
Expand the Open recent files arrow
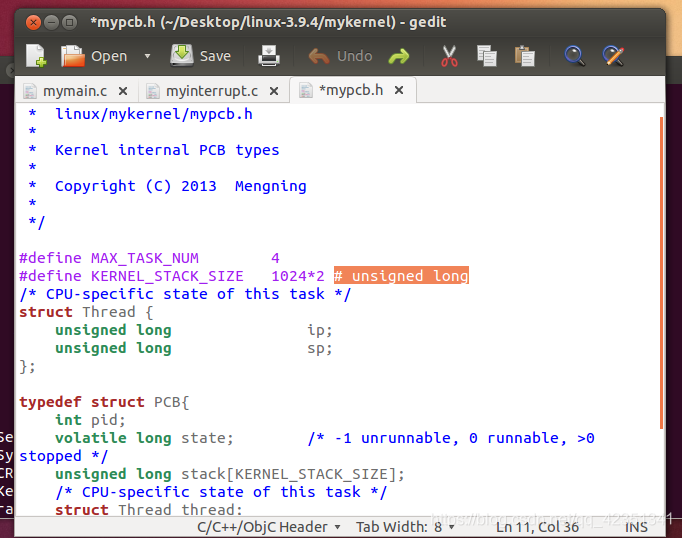click(147, 56)
